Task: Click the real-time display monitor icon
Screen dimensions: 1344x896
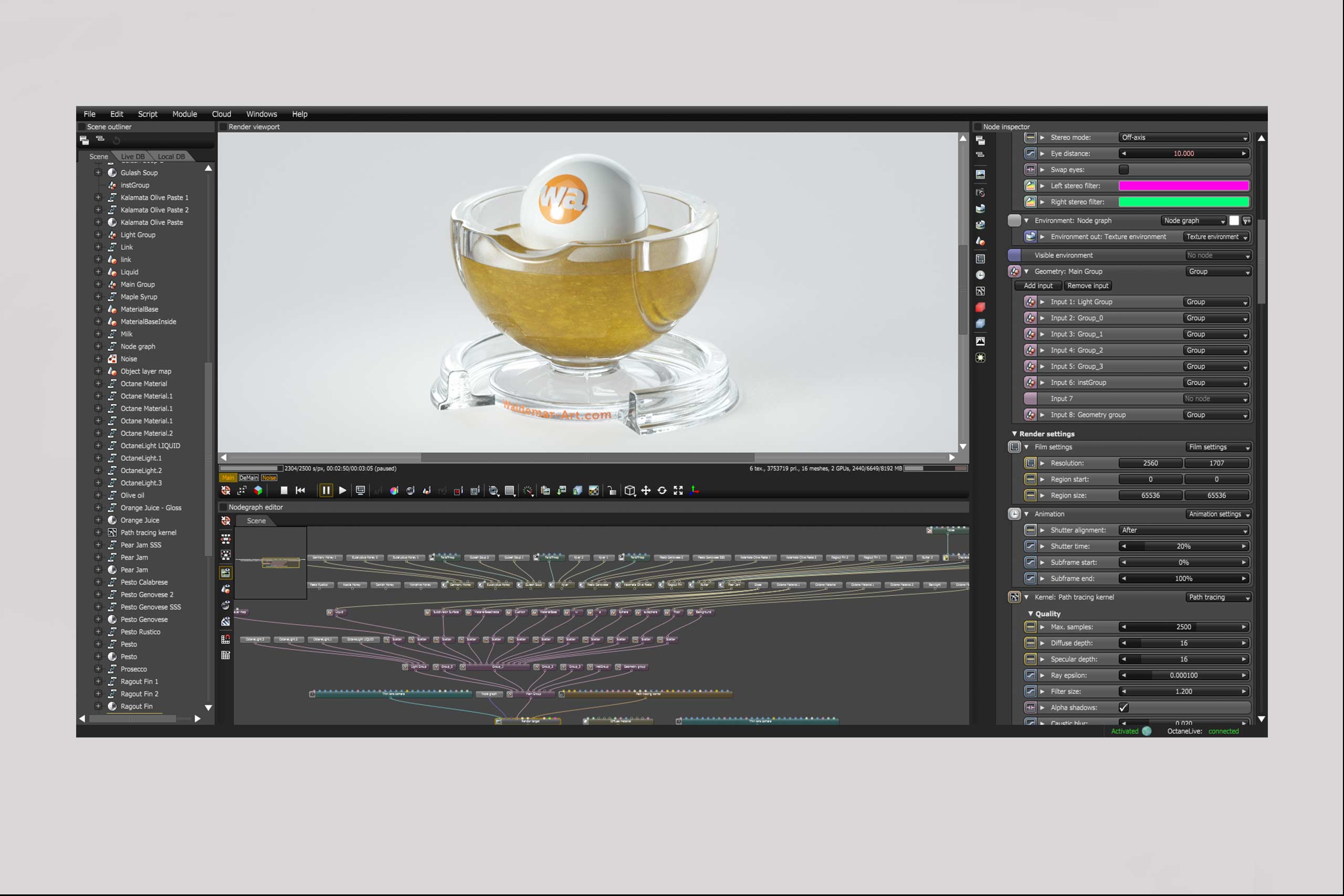Action: pyautogui.click(x=361, y=490)
